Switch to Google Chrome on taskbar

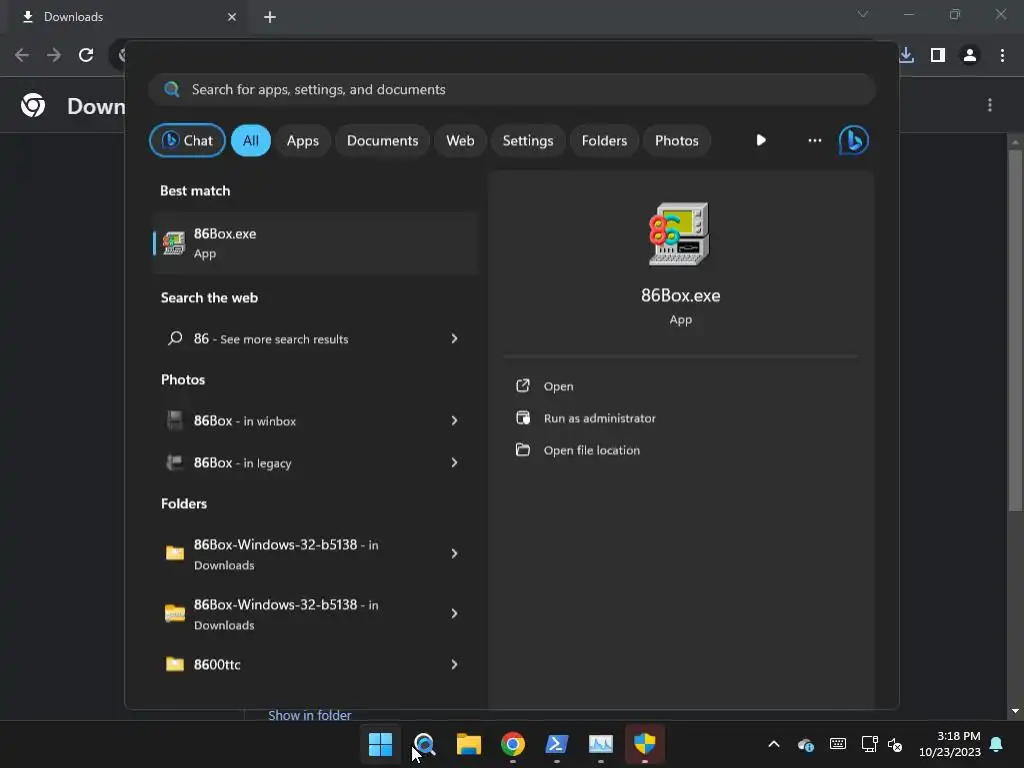click(513, 744)
